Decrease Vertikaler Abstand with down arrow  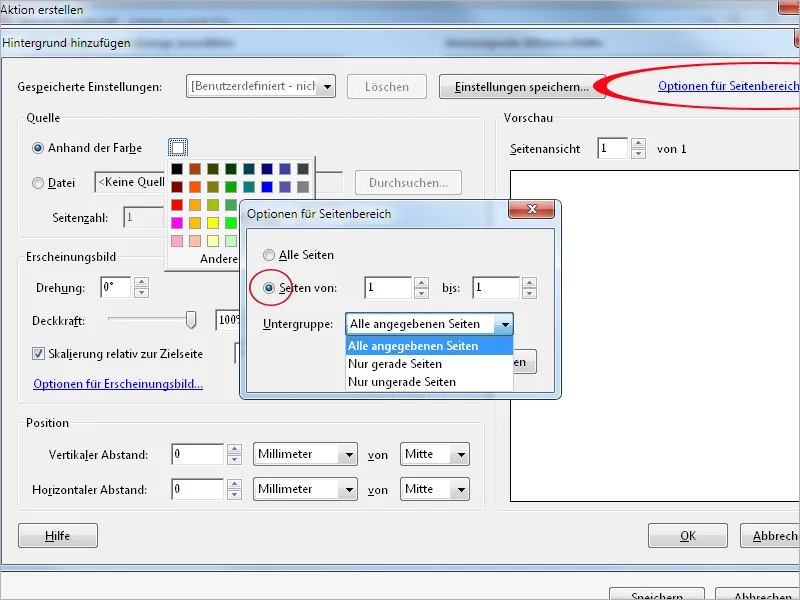(x=234, y=459)
